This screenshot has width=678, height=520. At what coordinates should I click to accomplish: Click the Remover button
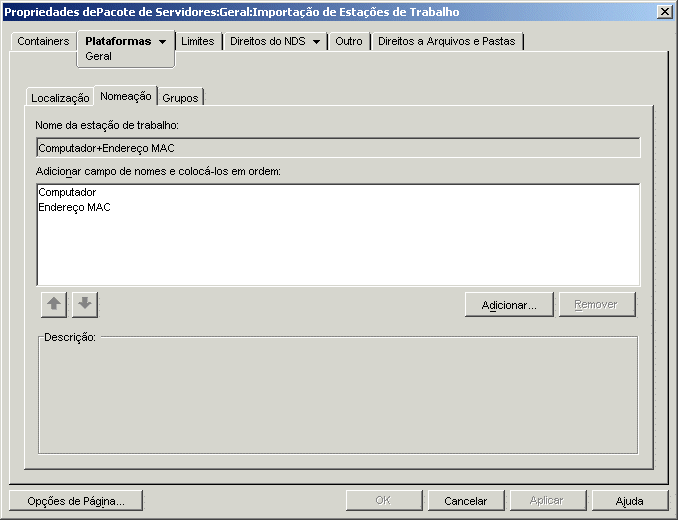click(x=597, y=305)
